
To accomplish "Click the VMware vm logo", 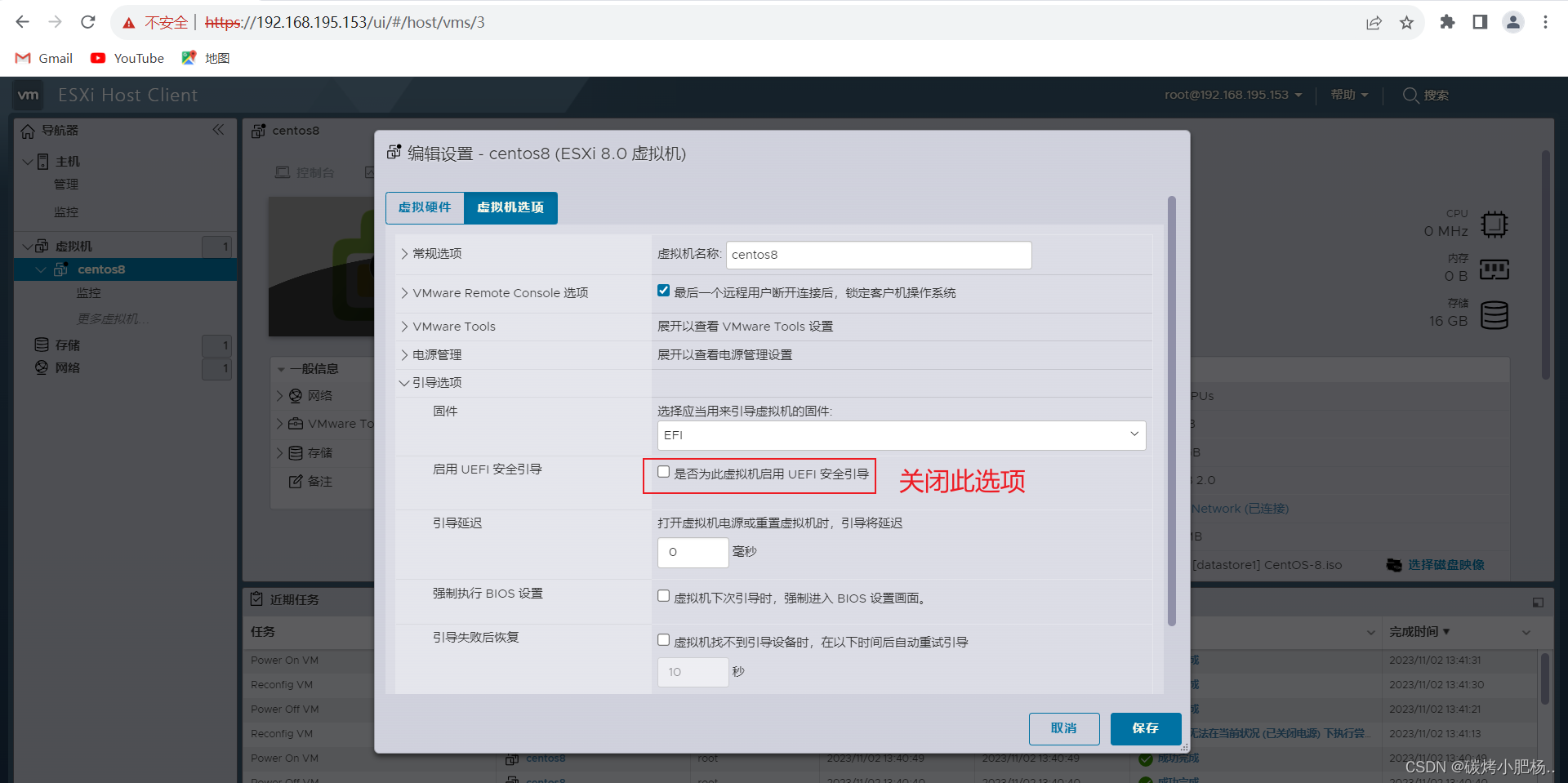I will (29, 95).
